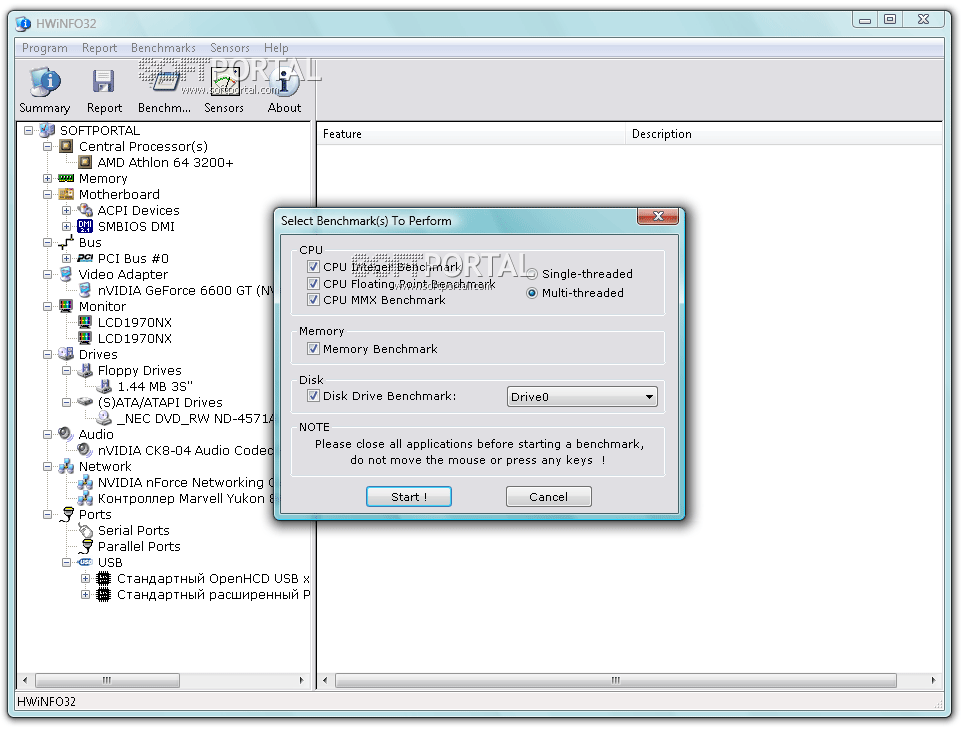This screenshot has width=964, height=731.
Task: Click the Video Adapter icon
Action: [x=66, y=274]
